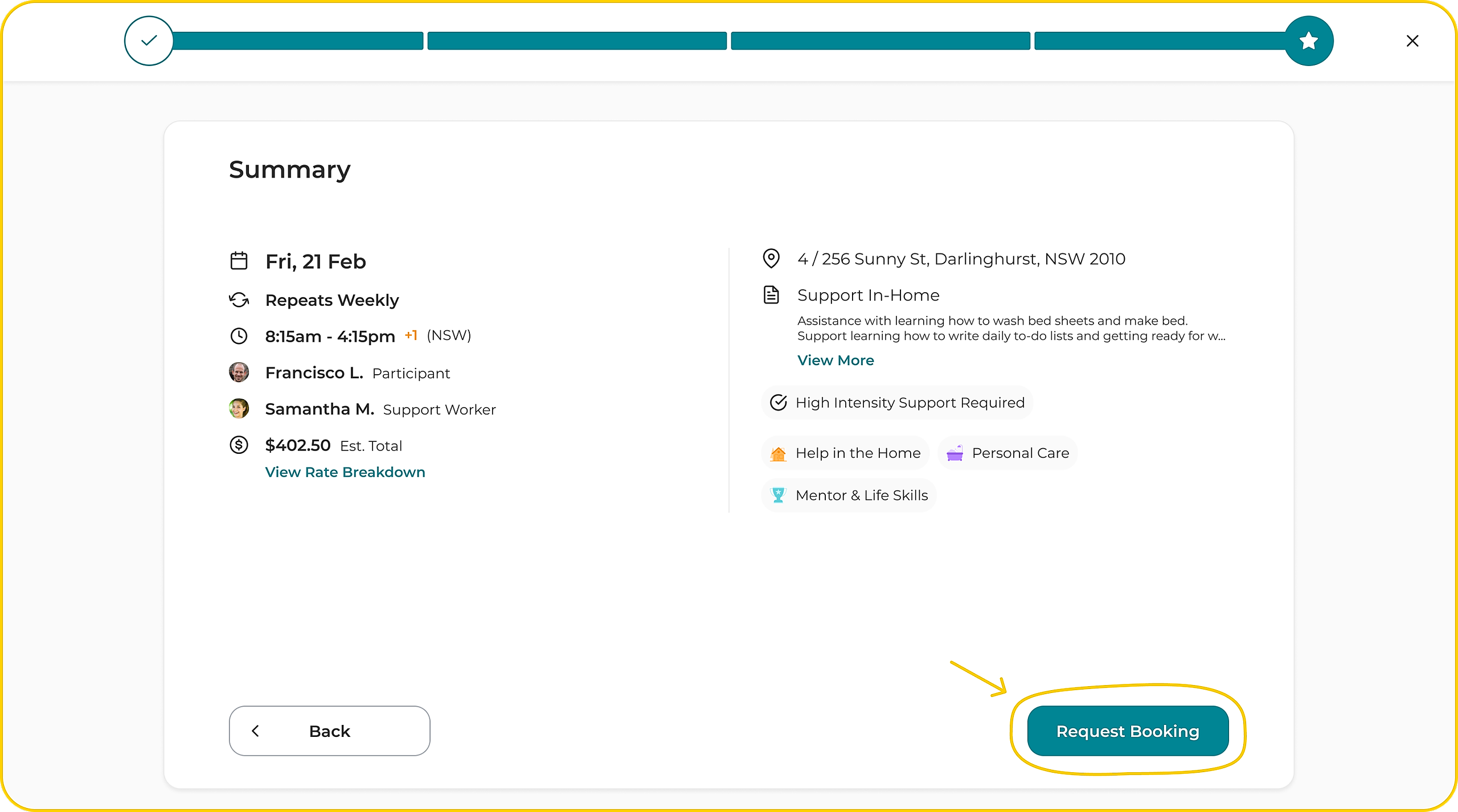Click the document icon beside Support In-Home
The image size is (1458, 812).
click(x=771, y=295)
